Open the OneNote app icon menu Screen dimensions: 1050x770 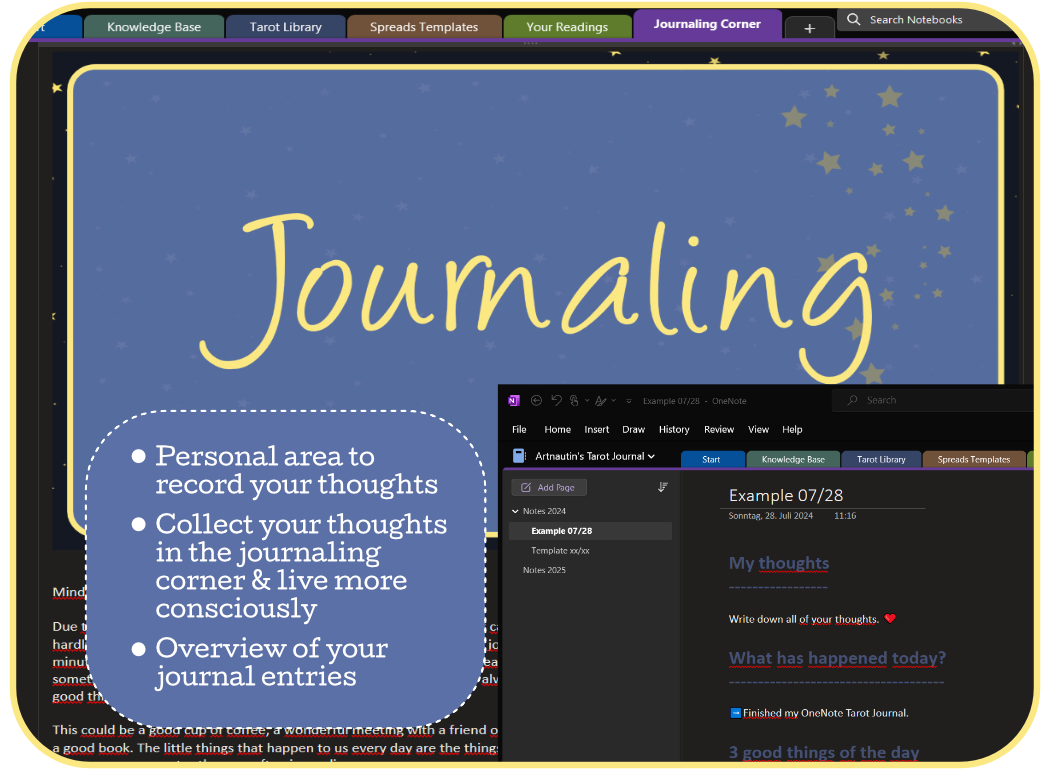tap(514, 400)
